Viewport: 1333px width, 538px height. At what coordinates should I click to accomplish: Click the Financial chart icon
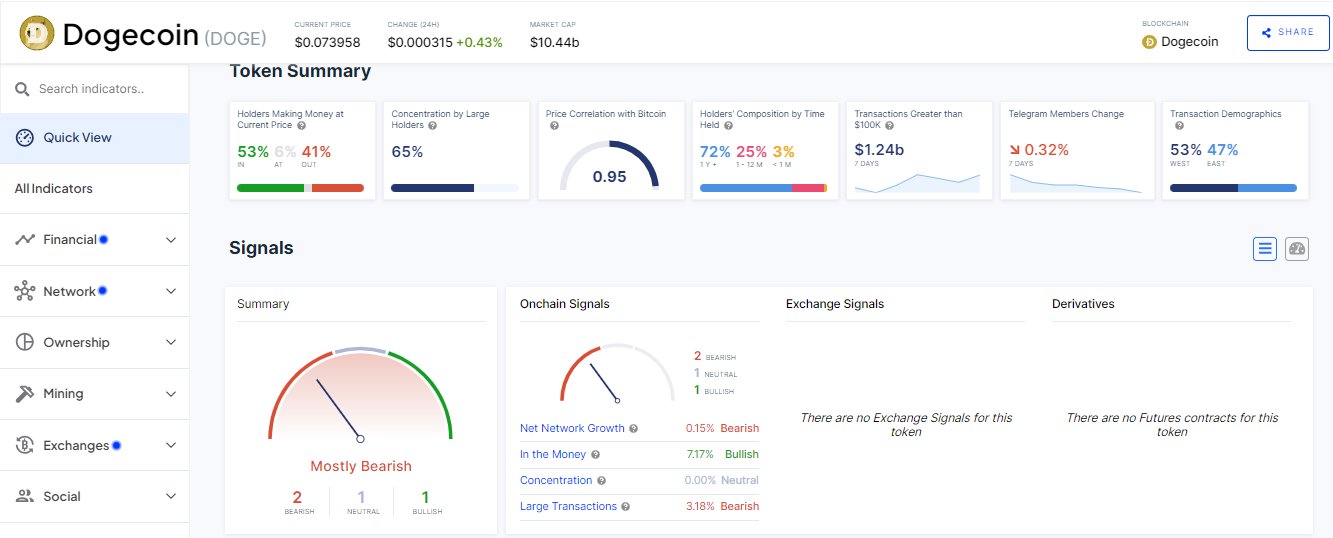tap(25, 240)
